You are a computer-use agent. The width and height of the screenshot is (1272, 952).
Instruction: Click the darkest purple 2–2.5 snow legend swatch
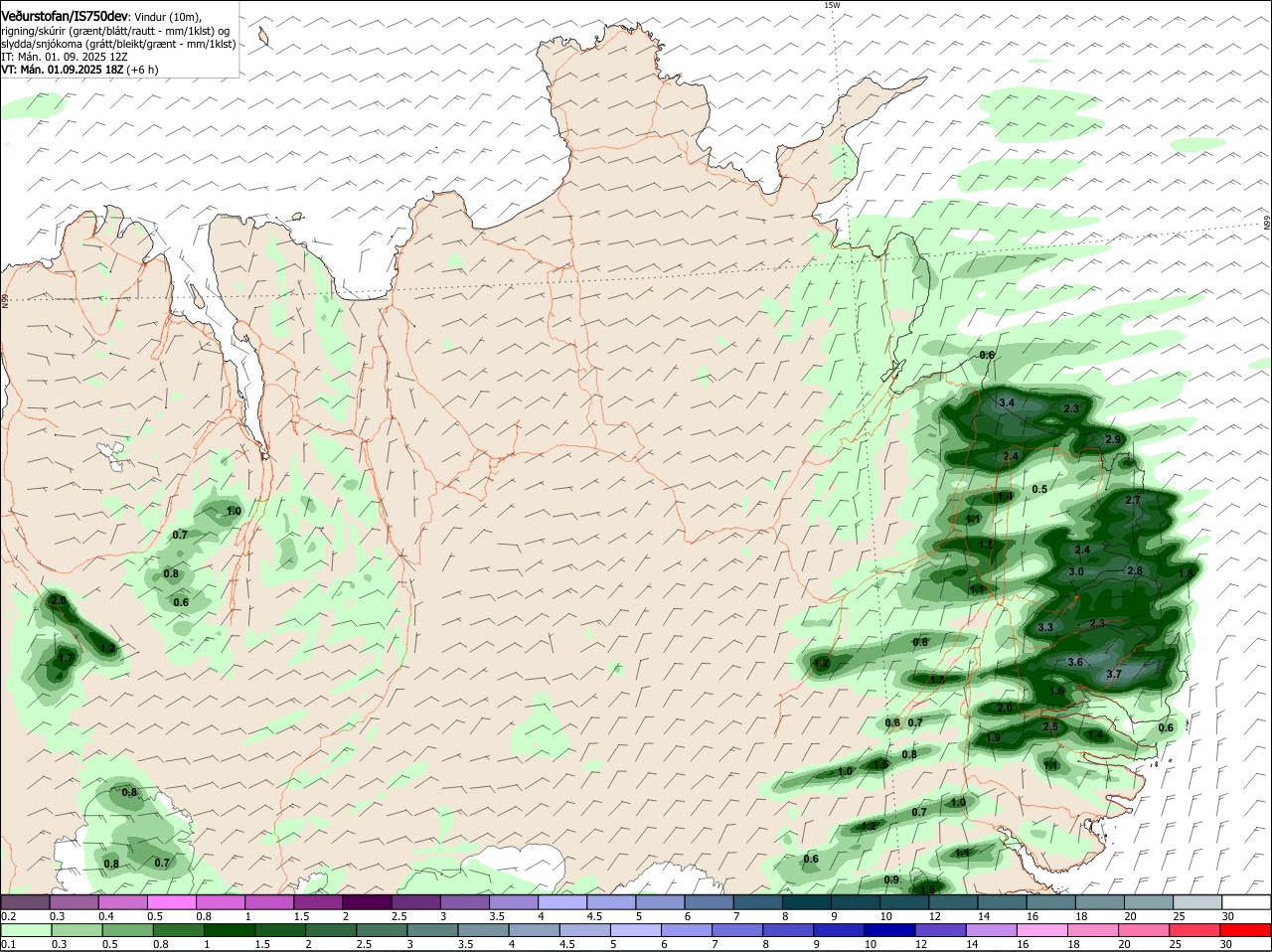coord(366,902)
